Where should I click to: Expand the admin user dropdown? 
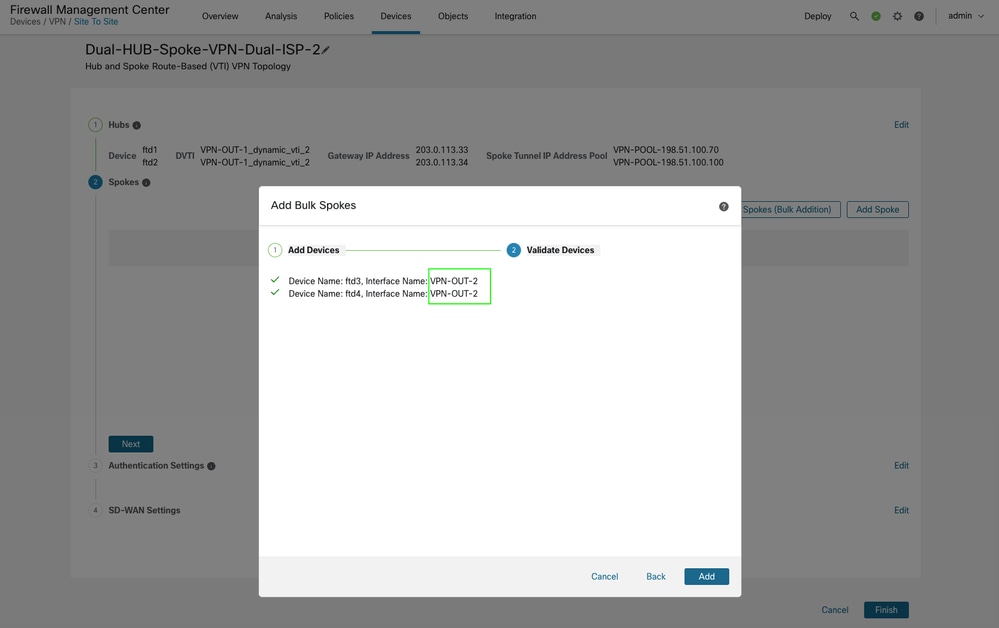tap(966, 16)
